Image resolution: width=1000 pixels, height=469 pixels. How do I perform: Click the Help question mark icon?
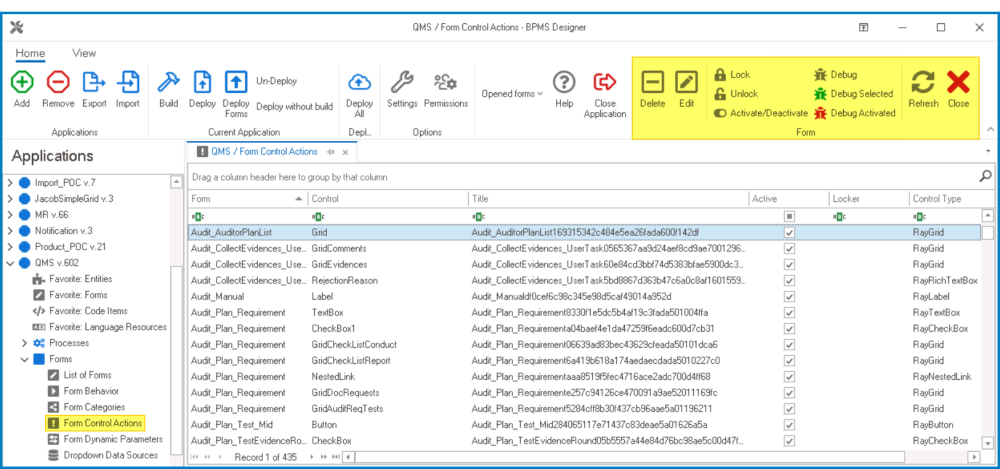coord(564,82)
